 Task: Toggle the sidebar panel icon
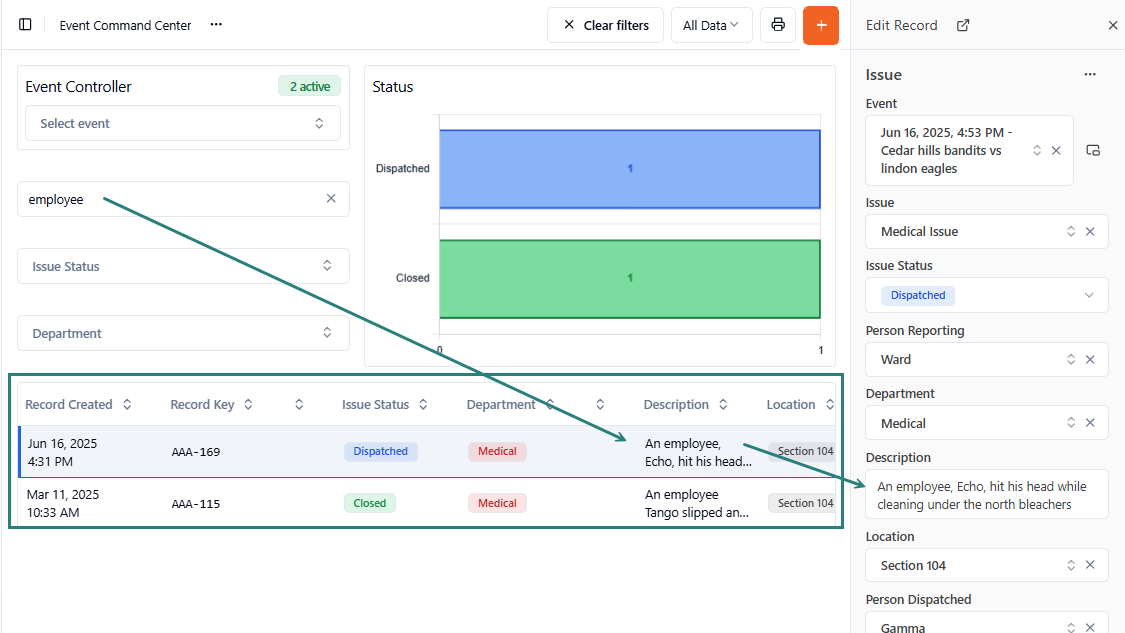(25, 25)
